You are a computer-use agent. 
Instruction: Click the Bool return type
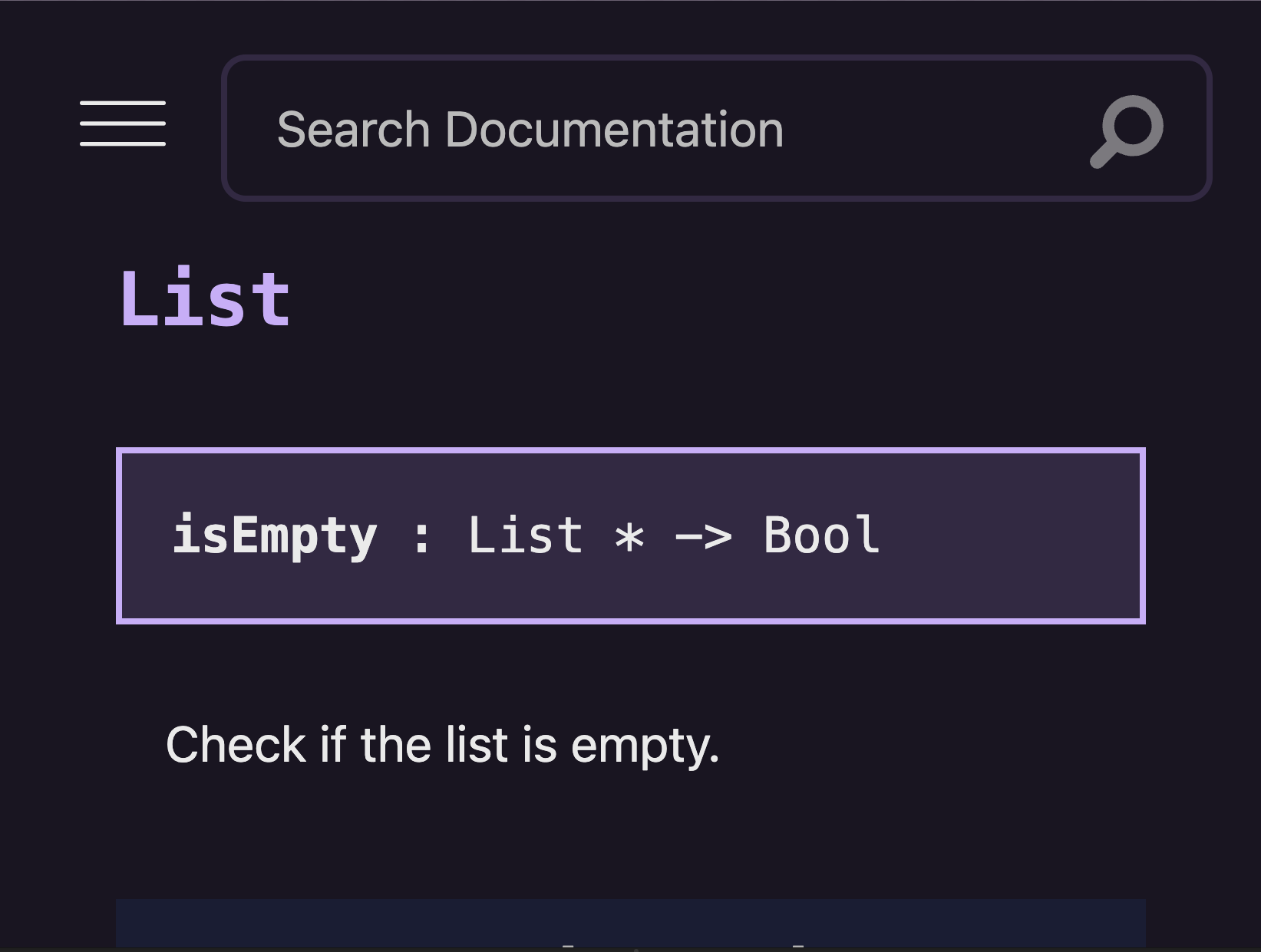point(821,535)
